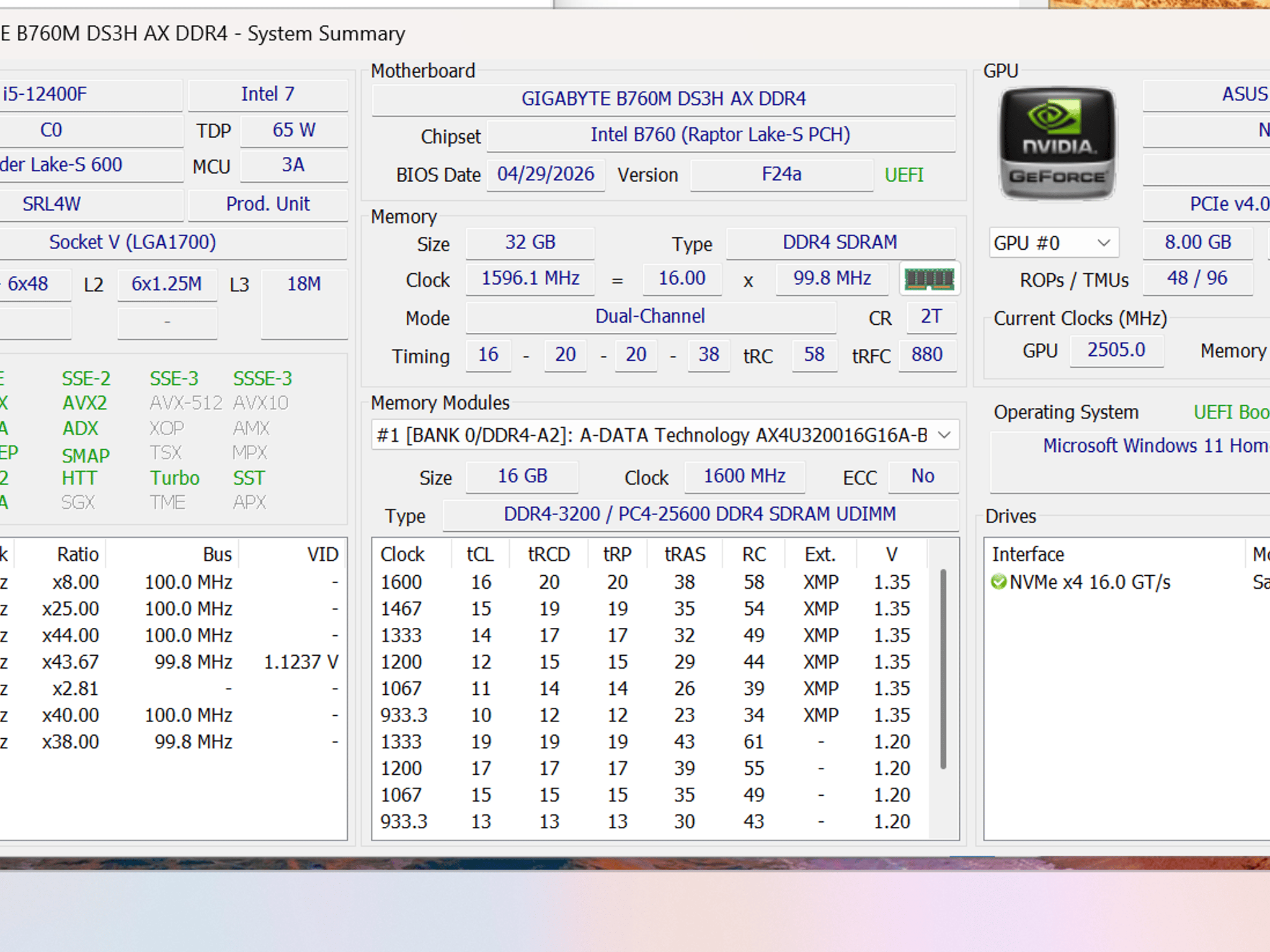
Task: Select the 1467 XMP timing row
Action: pos(651,609)
